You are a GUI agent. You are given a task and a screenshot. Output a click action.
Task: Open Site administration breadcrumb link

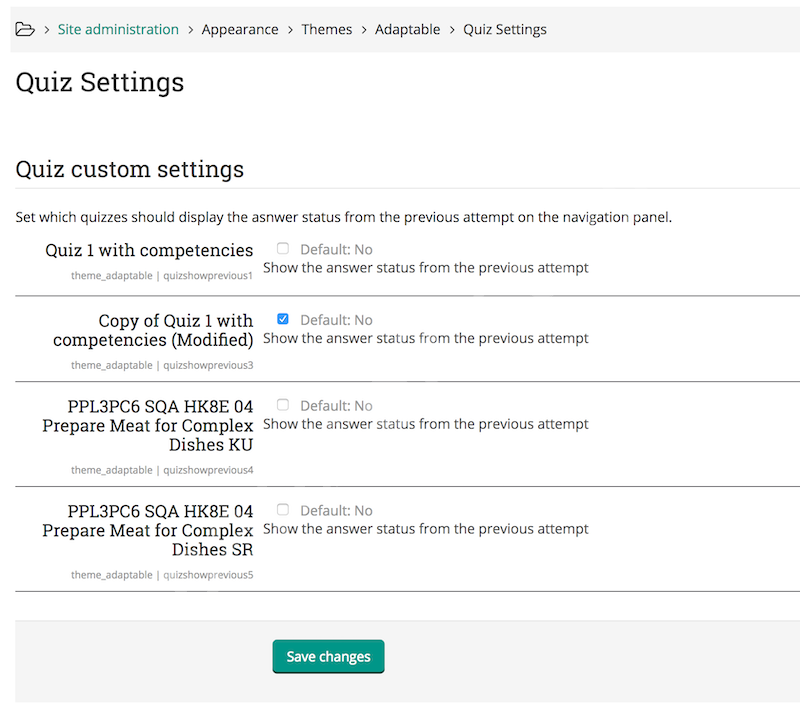point(118,30)
